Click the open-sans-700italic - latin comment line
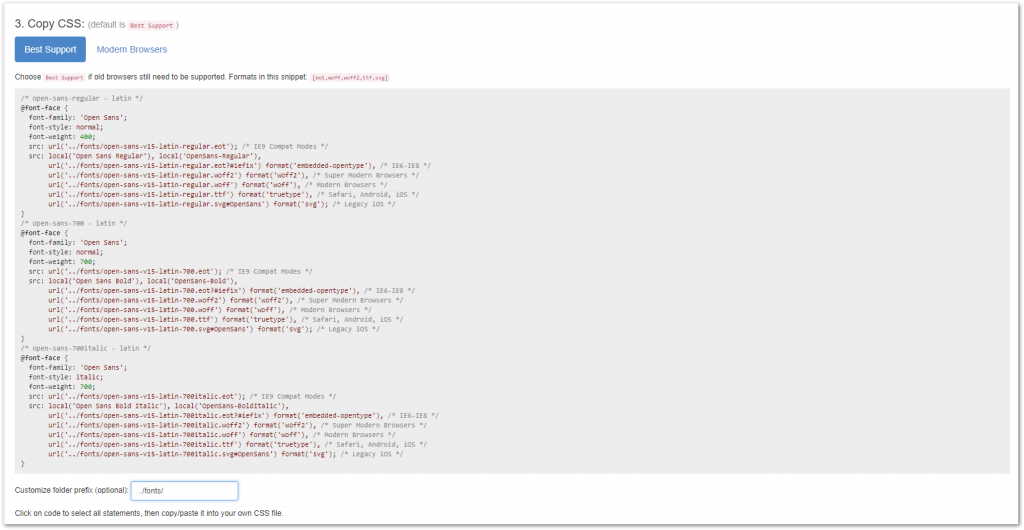 pos(86,349)
